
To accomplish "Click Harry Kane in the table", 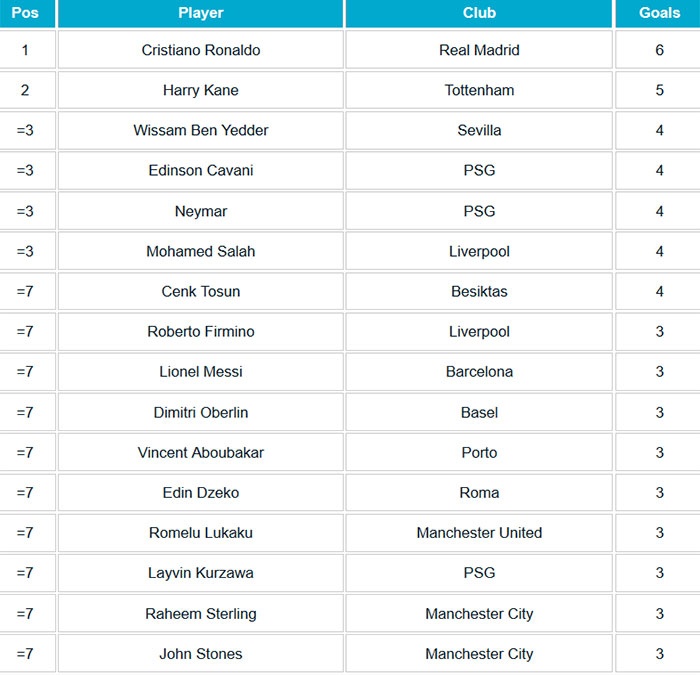I will click(201, 90).
